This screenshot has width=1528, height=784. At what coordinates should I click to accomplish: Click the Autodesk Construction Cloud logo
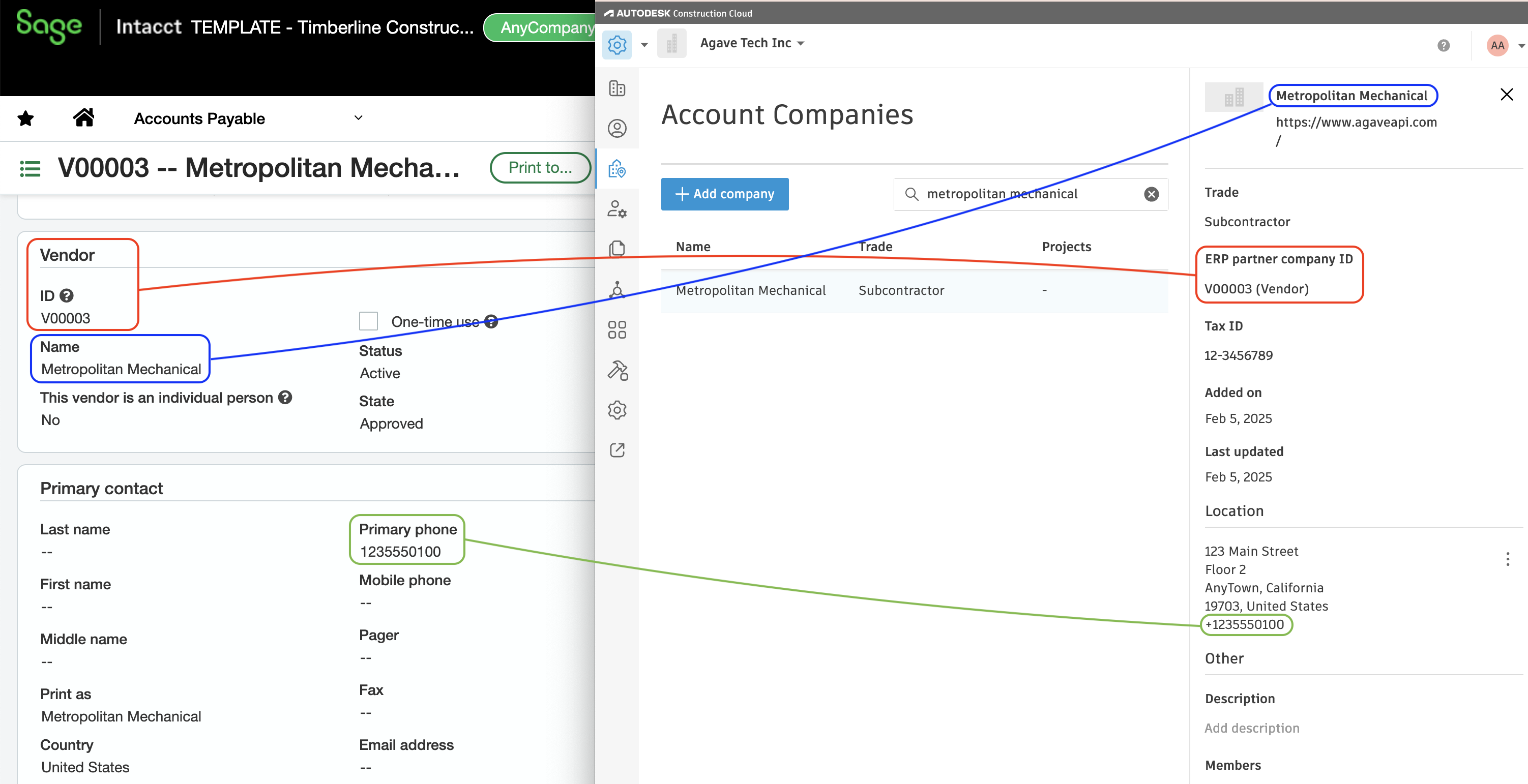point(678,13)
